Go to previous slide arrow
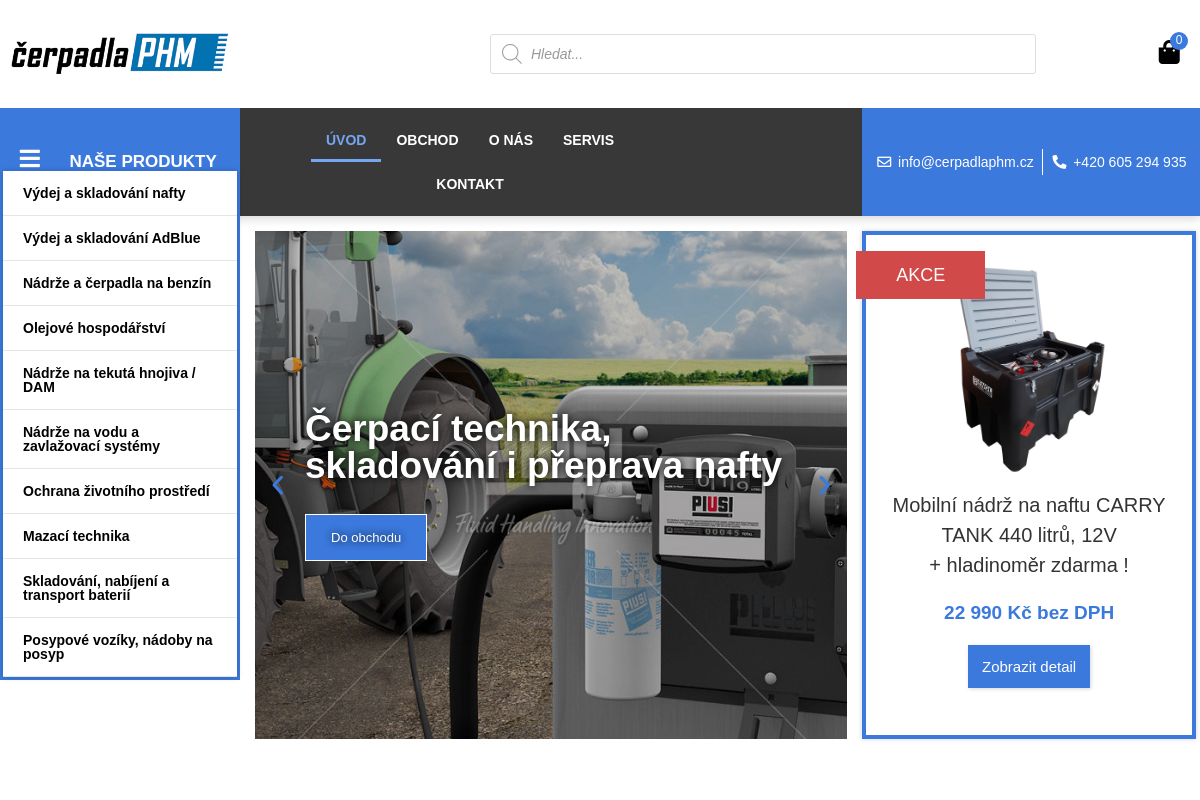The height and width of the screenshot is (800, 1200). [x=278, y=485]
